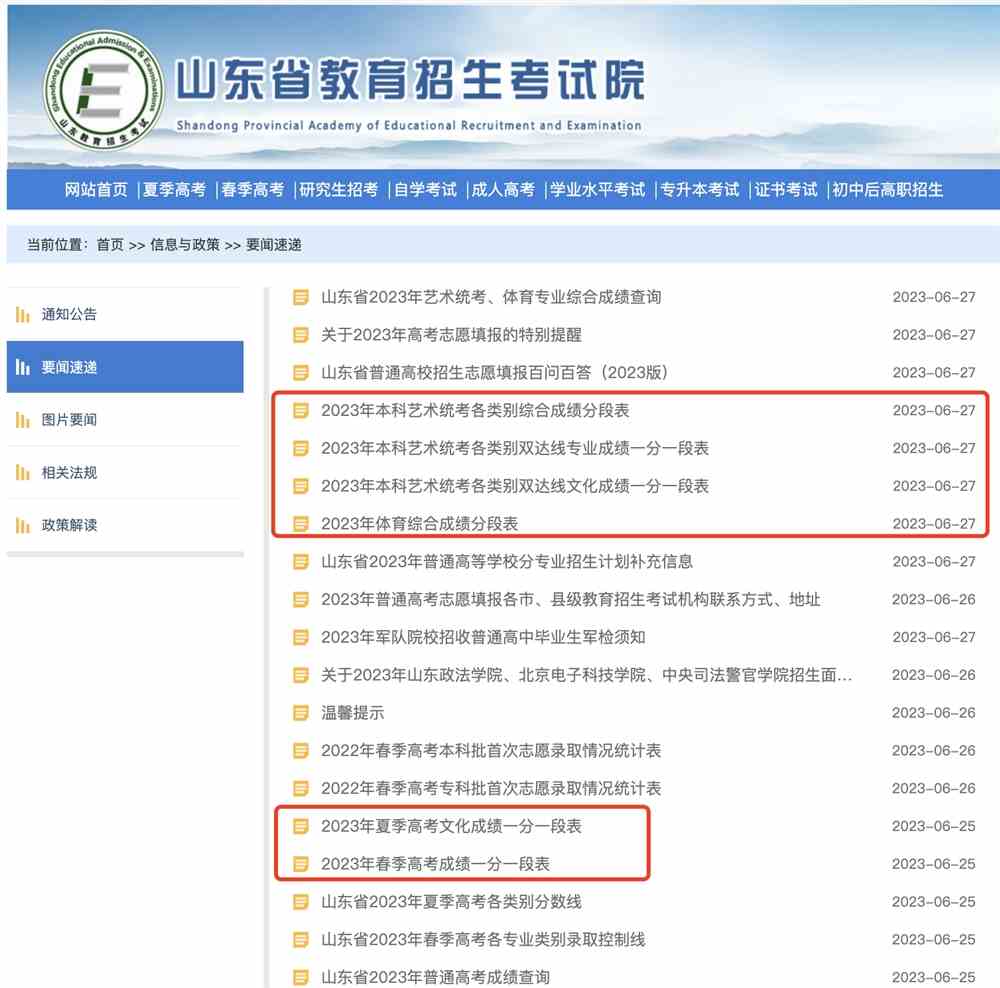Image resolution: width=1000 pixels, height=988 pixels.
Task: Open 2023年军队院校招收普通高中毕业生军检须知
Action: pos(483,637)
